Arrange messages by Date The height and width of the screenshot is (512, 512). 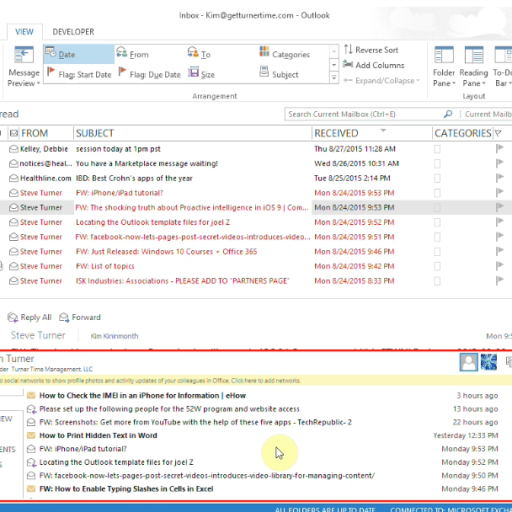pos(79,54)
